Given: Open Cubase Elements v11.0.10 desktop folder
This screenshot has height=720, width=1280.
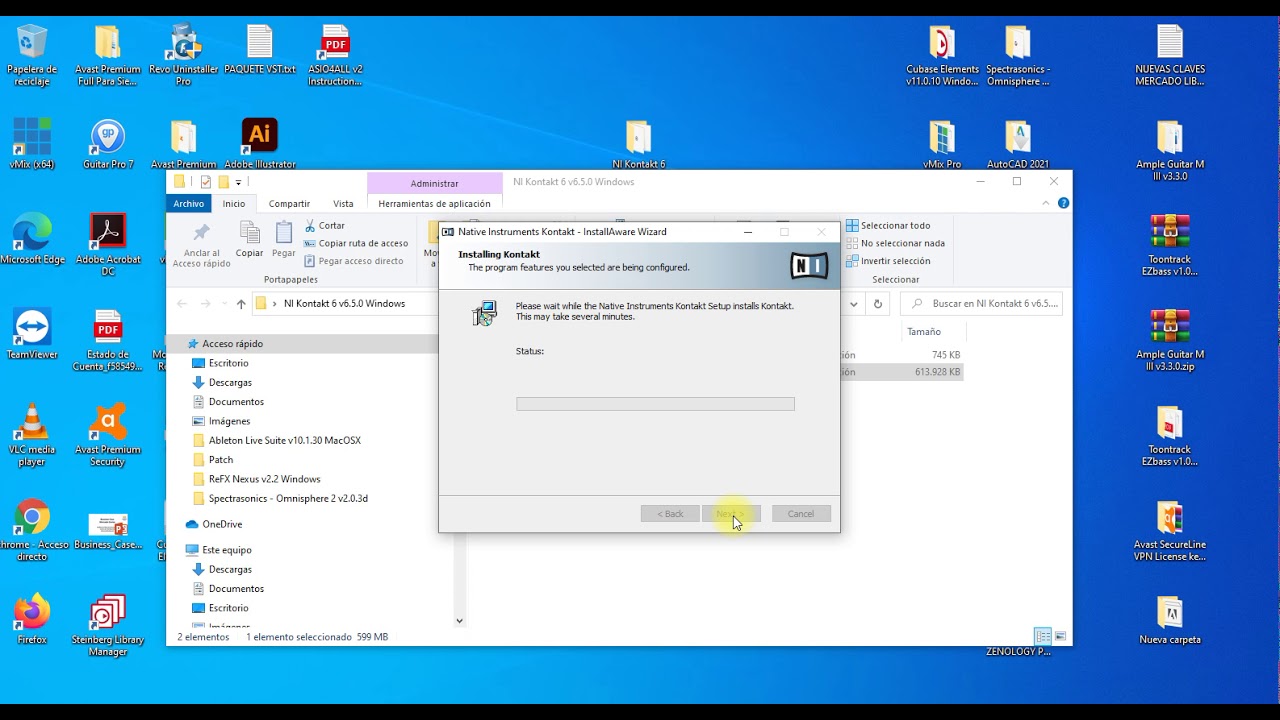Looking at the screenshot, I should pyautogui.click(x=942, y=55).
